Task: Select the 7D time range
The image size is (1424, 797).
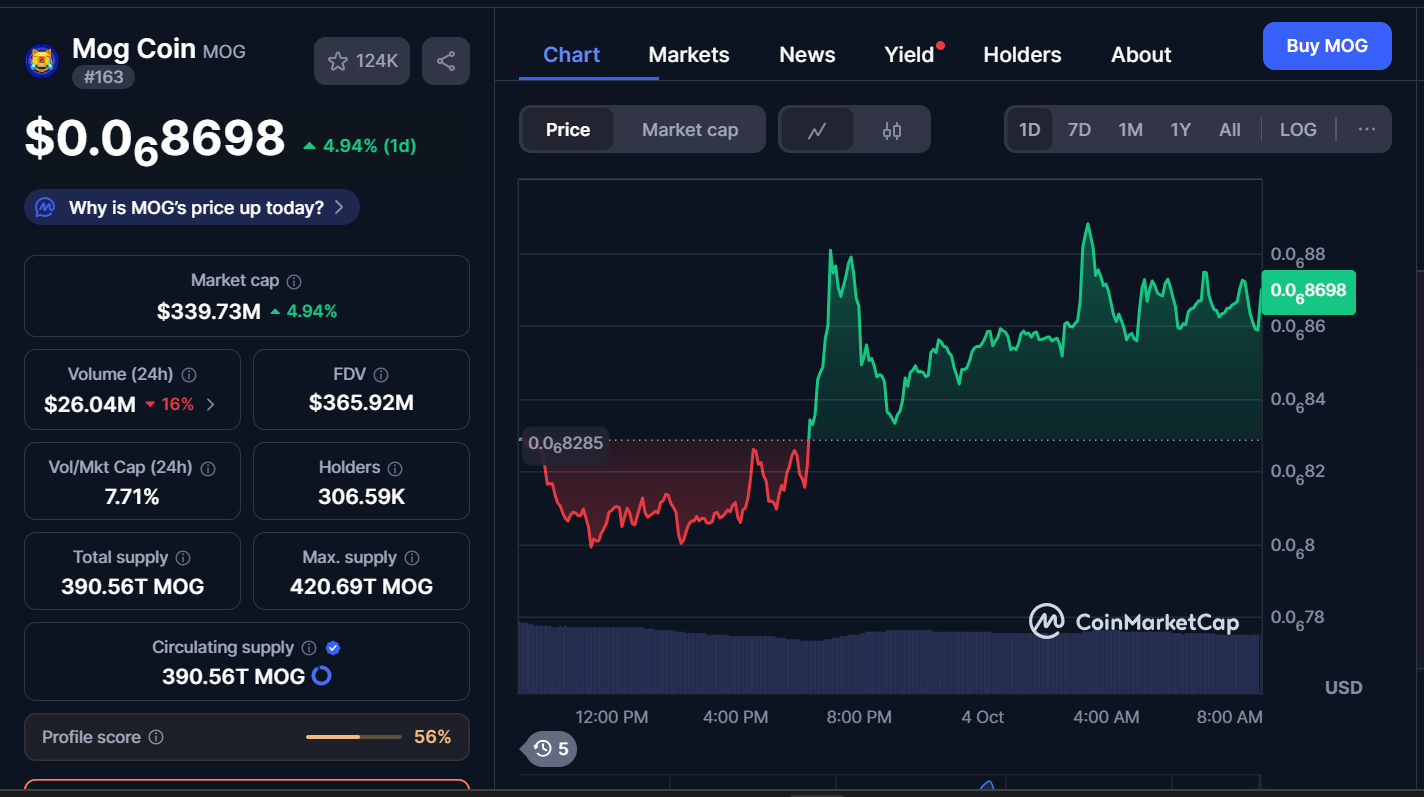Action: [1079, 130]
